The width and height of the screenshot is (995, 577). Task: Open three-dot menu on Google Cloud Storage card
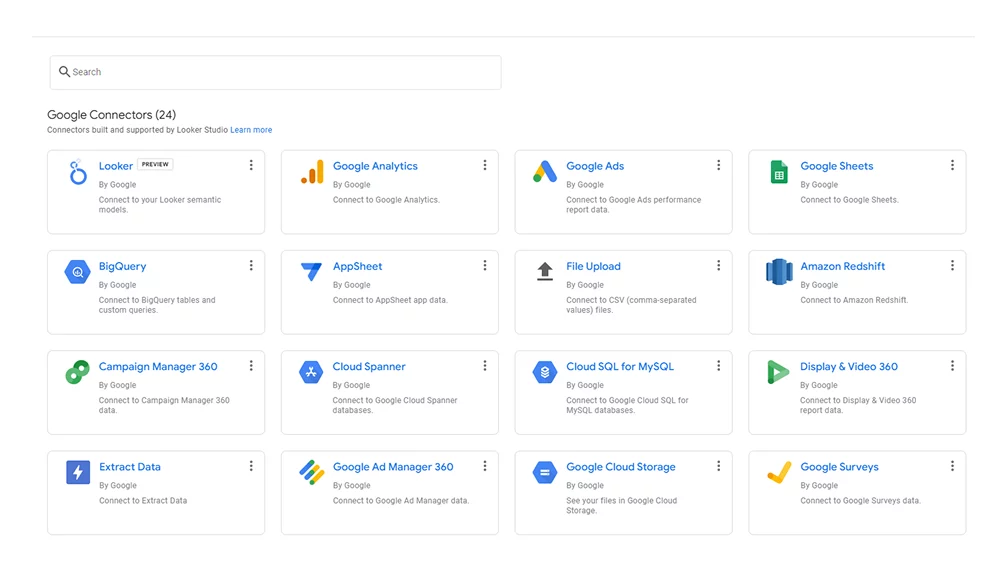pos(718,466)
